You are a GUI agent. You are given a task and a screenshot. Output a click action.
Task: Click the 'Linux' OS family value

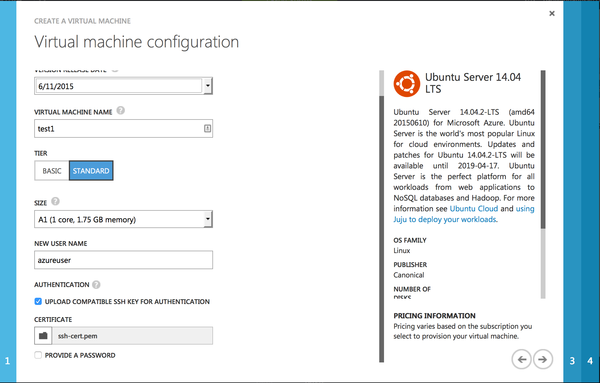401,251
